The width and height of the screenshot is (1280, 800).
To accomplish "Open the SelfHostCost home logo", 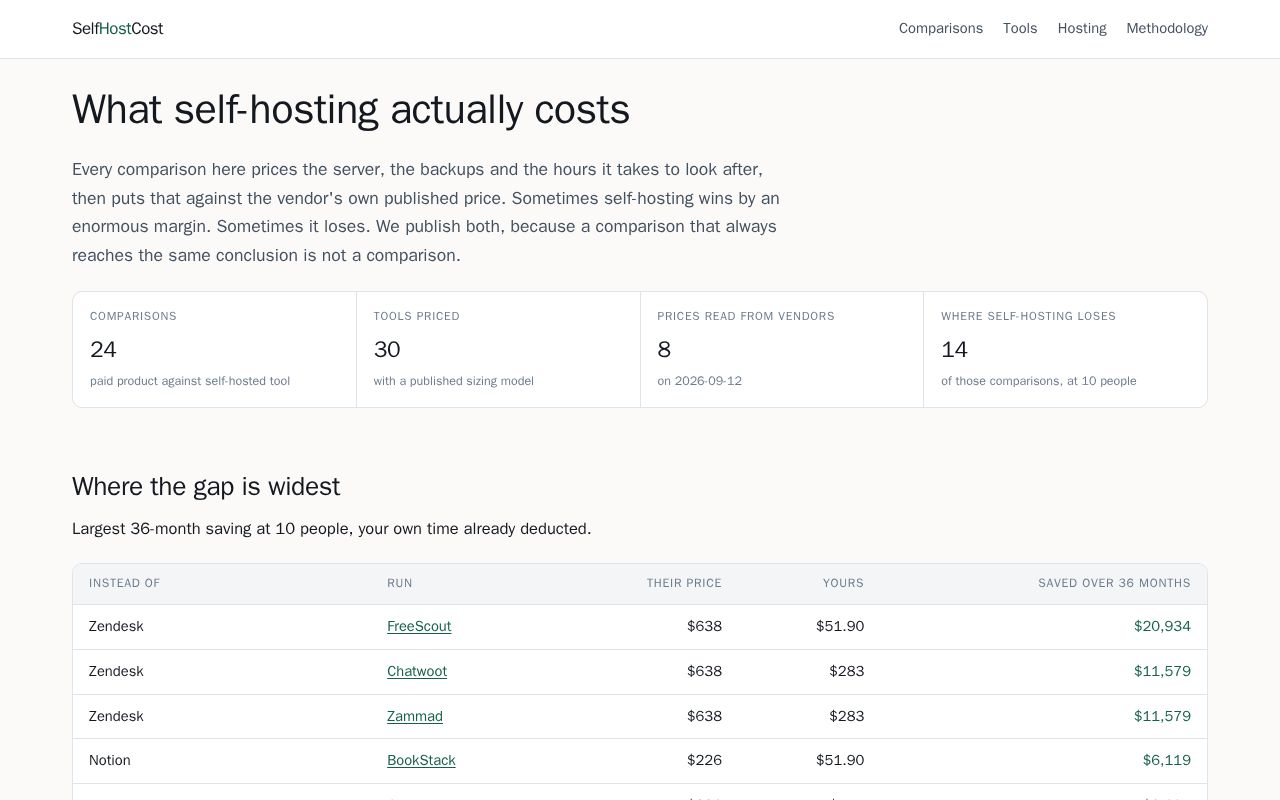I will pyautogui.click(x=117, y=28).
